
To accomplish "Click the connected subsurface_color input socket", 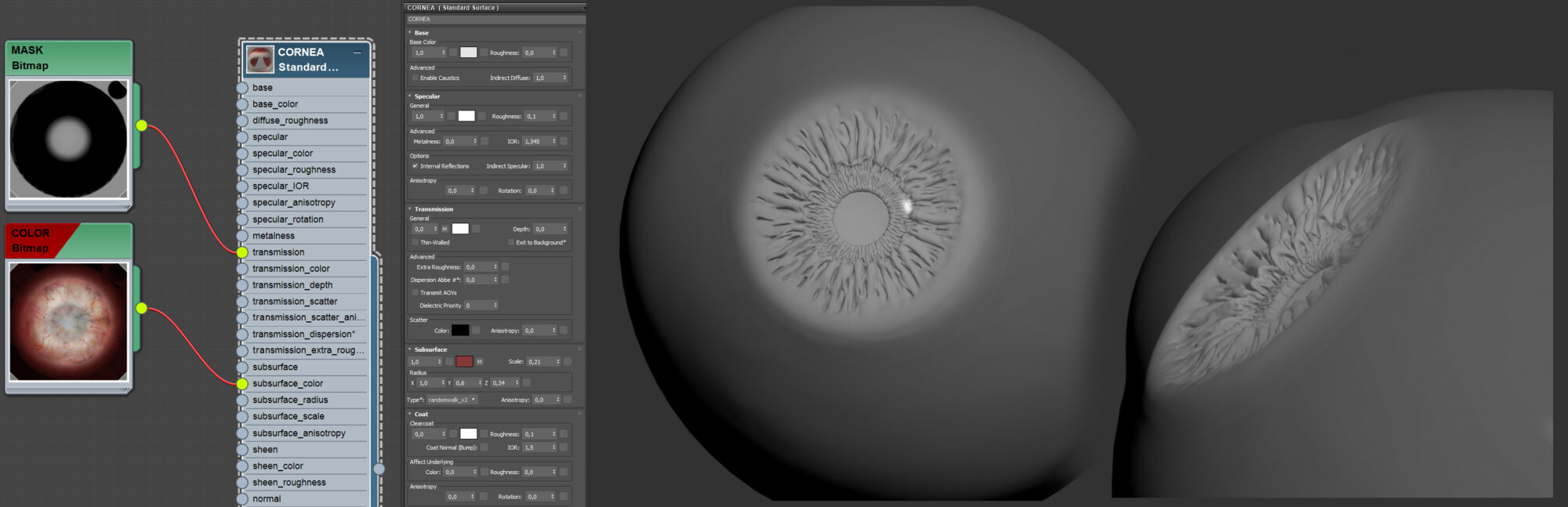I will [x=242, y=384].
